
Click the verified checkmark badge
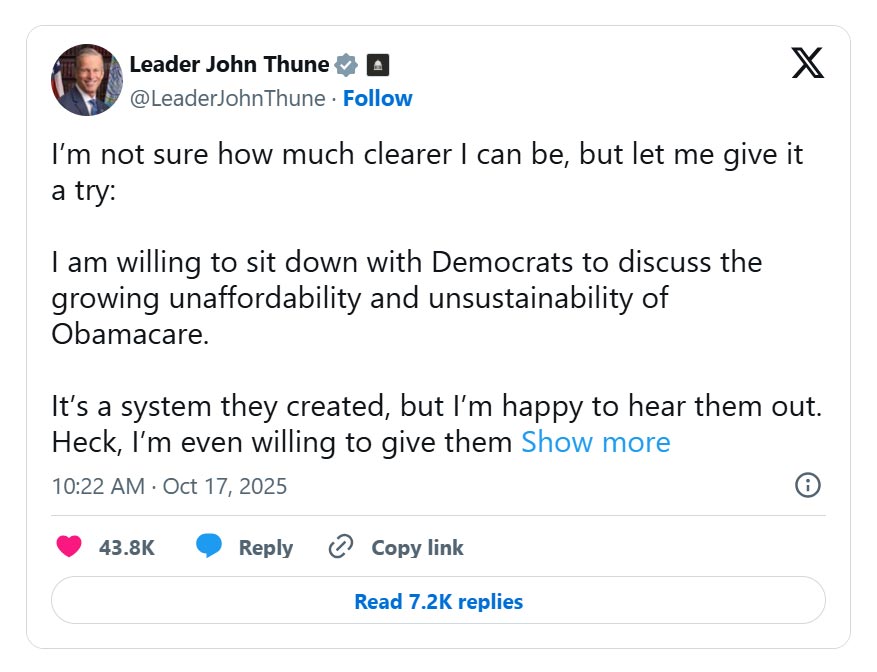point(347,65)
